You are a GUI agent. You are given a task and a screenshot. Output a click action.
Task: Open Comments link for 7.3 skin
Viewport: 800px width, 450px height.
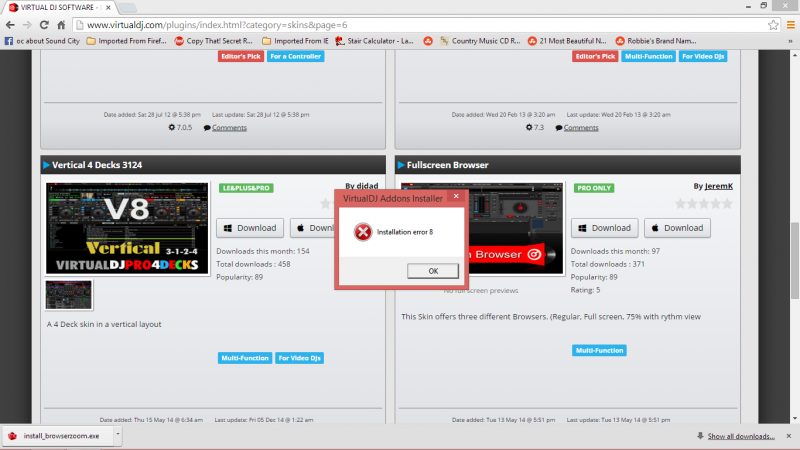coord(581,128)
